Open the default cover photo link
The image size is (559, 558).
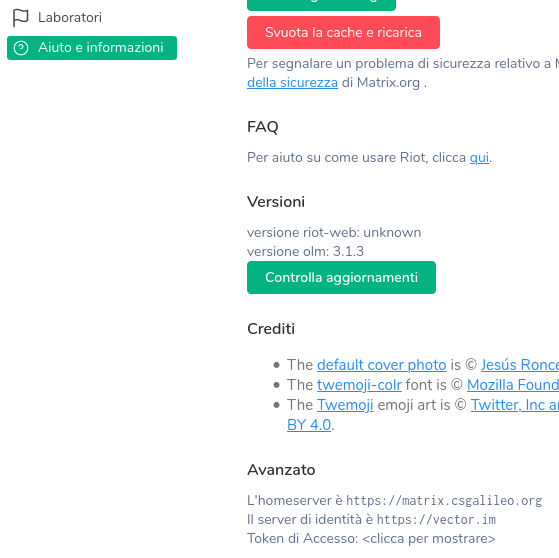click(x=381, y=365)
